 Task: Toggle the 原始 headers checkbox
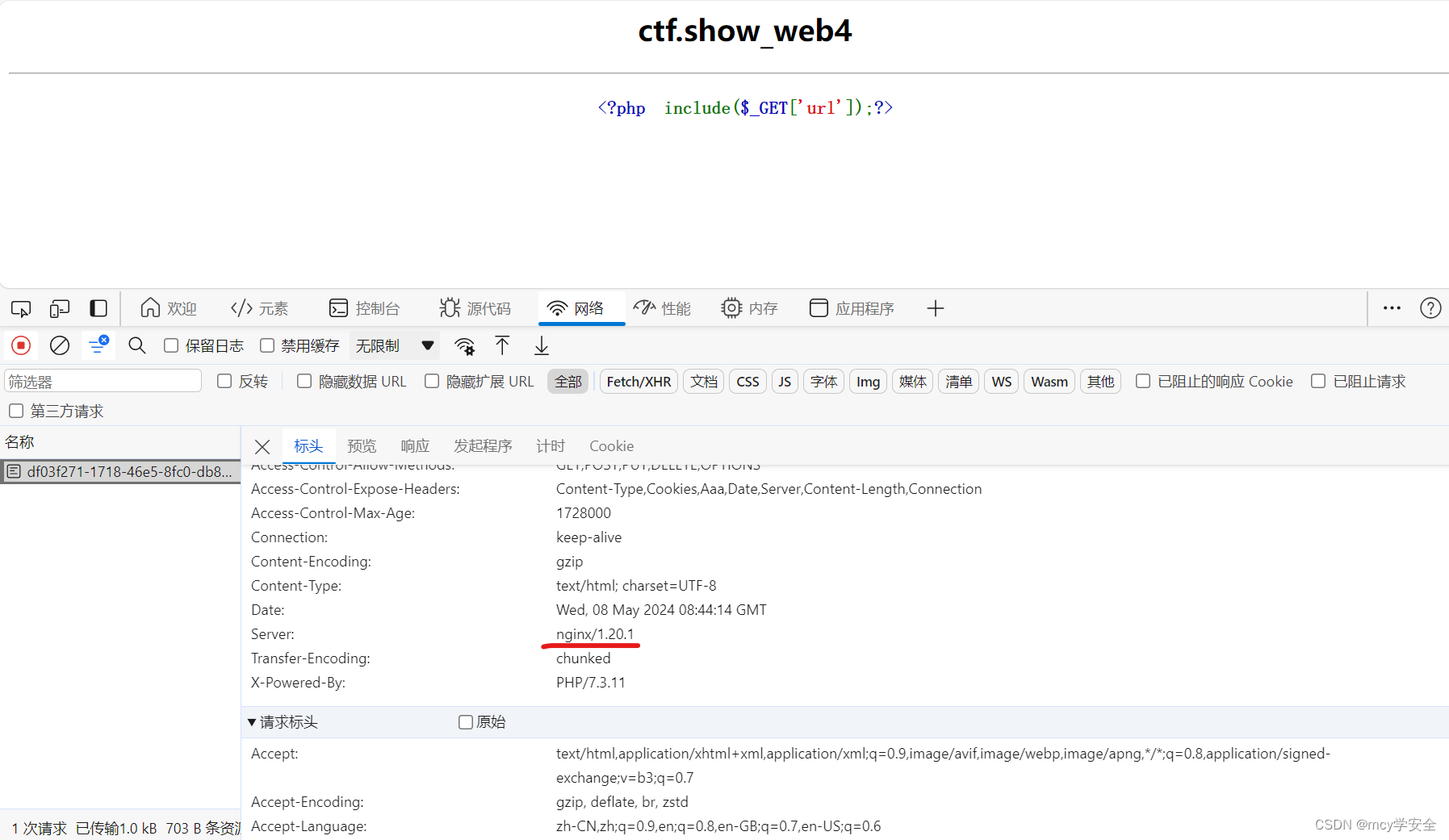click(466, 721)
